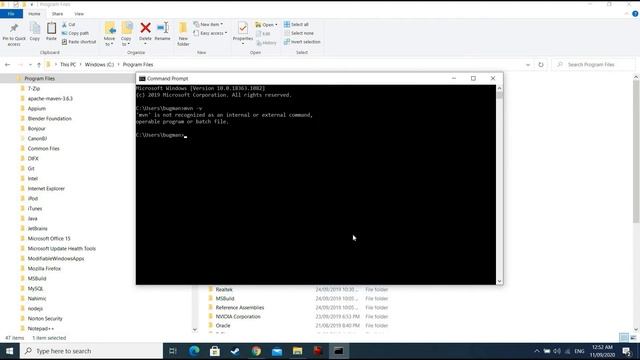Expand the recent locations chevron
The width and height of the screenshot is (640, 360).
click(x=30, y=64)
